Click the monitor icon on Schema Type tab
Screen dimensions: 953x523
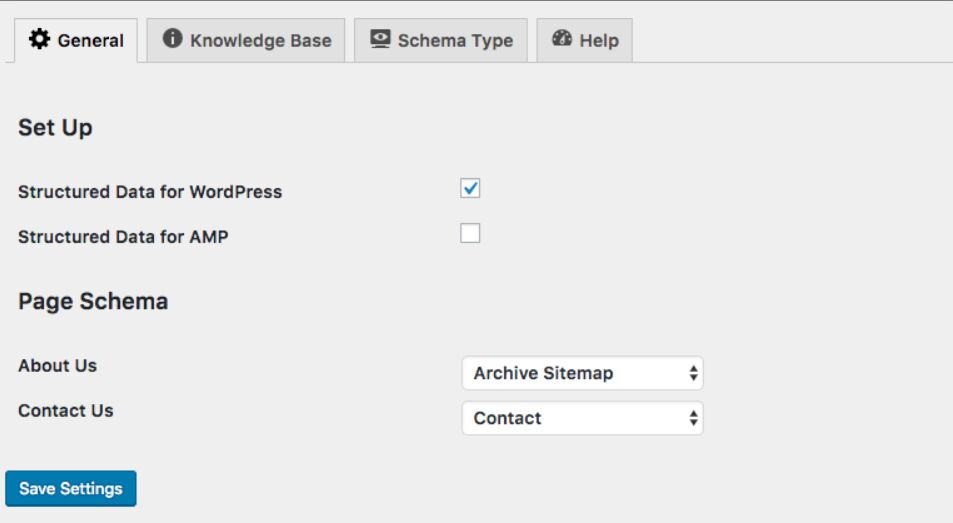coord(380,39)
